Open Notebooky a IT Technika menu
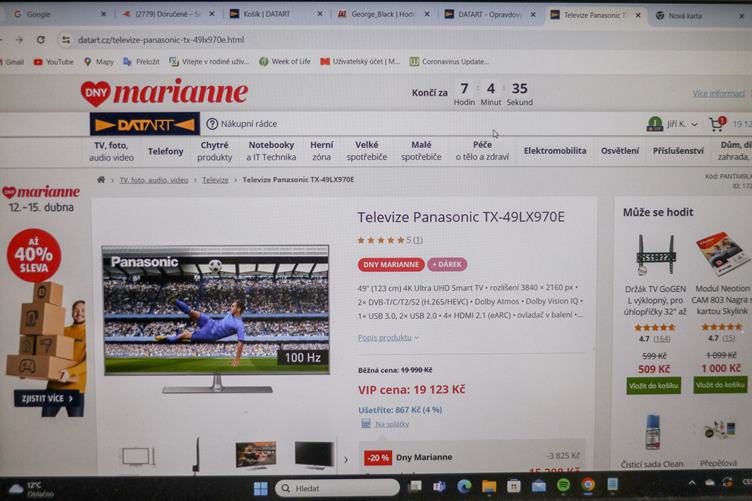The height and width of the screenshot is (501, 752). [x=271, y=151]
